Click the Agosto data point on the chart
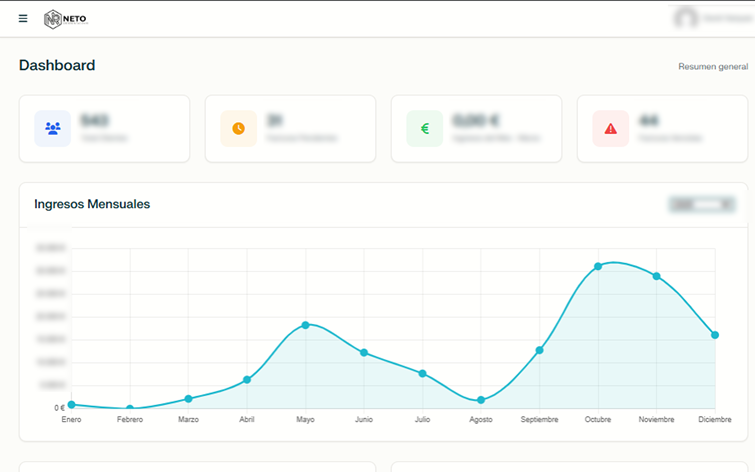Viewport: 755px width, 472px height. point(481,400)
